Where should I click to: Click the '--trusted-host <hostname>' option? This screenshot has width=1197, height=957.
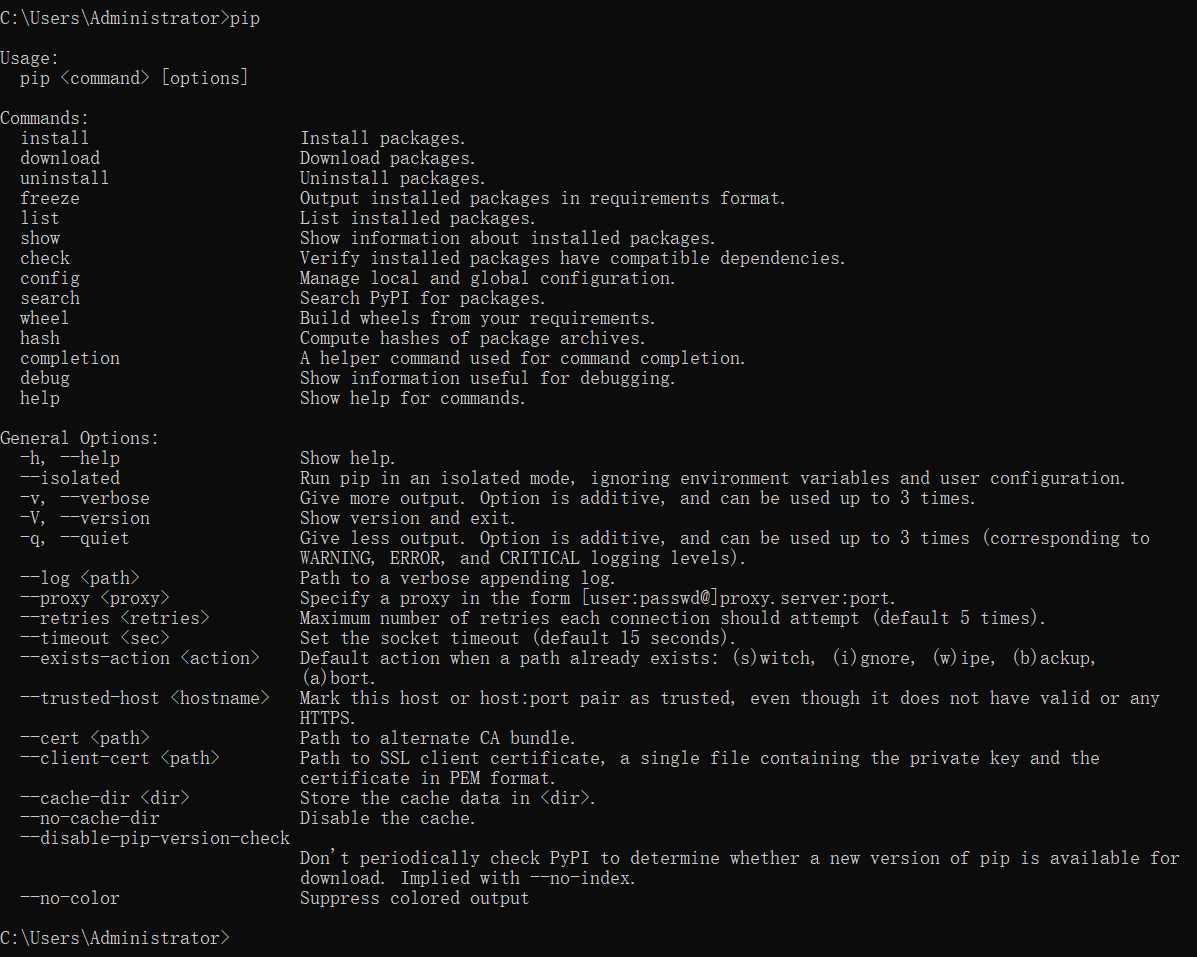click(145, 698)
